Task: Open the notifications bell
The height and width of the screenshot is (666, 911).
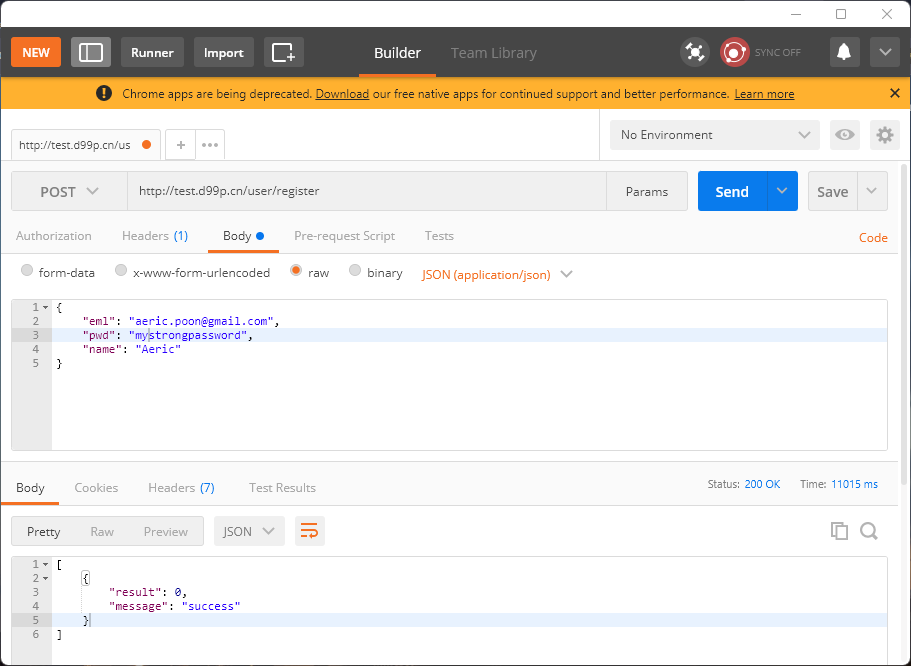Action: 844,52
